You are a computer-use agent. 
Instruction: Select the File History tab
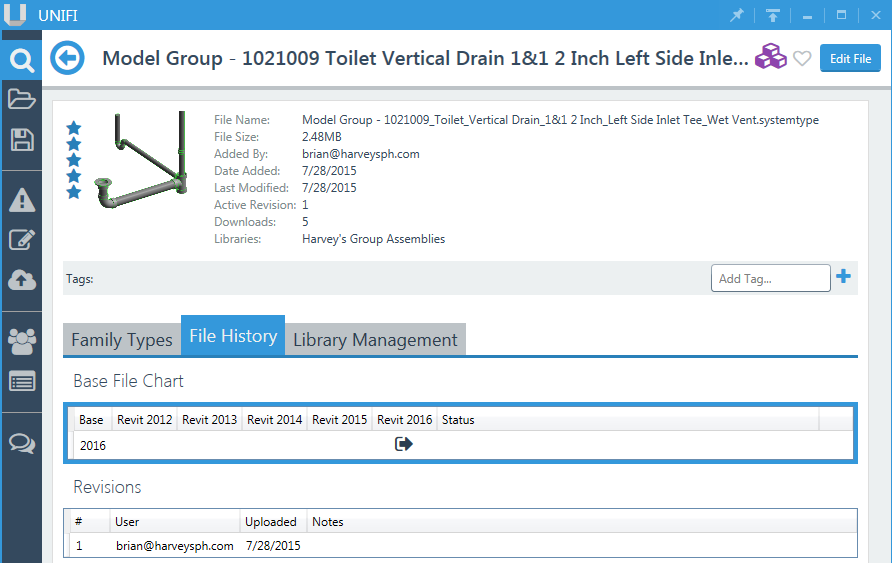tap(233, 336)
